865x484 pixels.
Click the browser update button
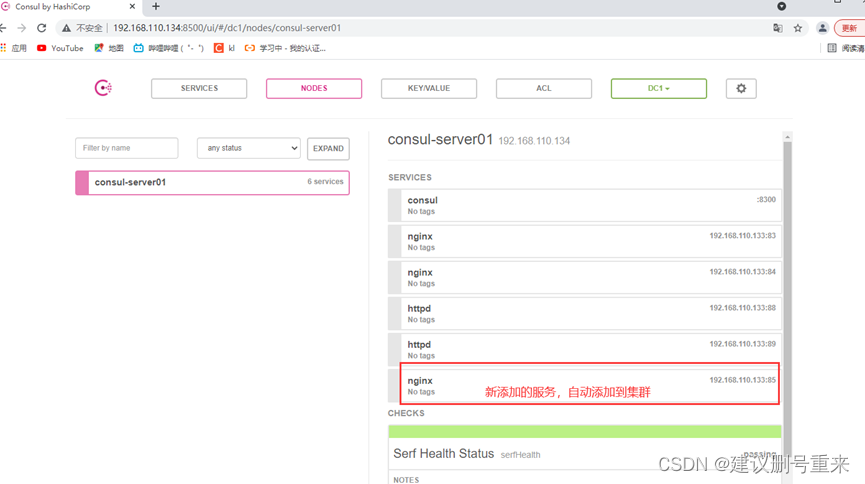(849, 28)
